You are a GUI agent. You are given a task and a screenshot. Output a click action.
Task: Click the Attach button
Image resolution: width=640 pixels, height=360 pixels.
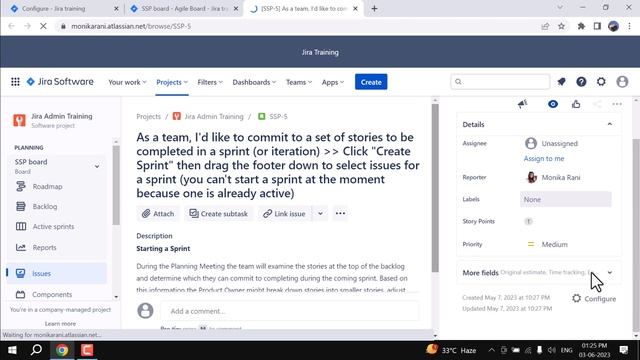158,213
